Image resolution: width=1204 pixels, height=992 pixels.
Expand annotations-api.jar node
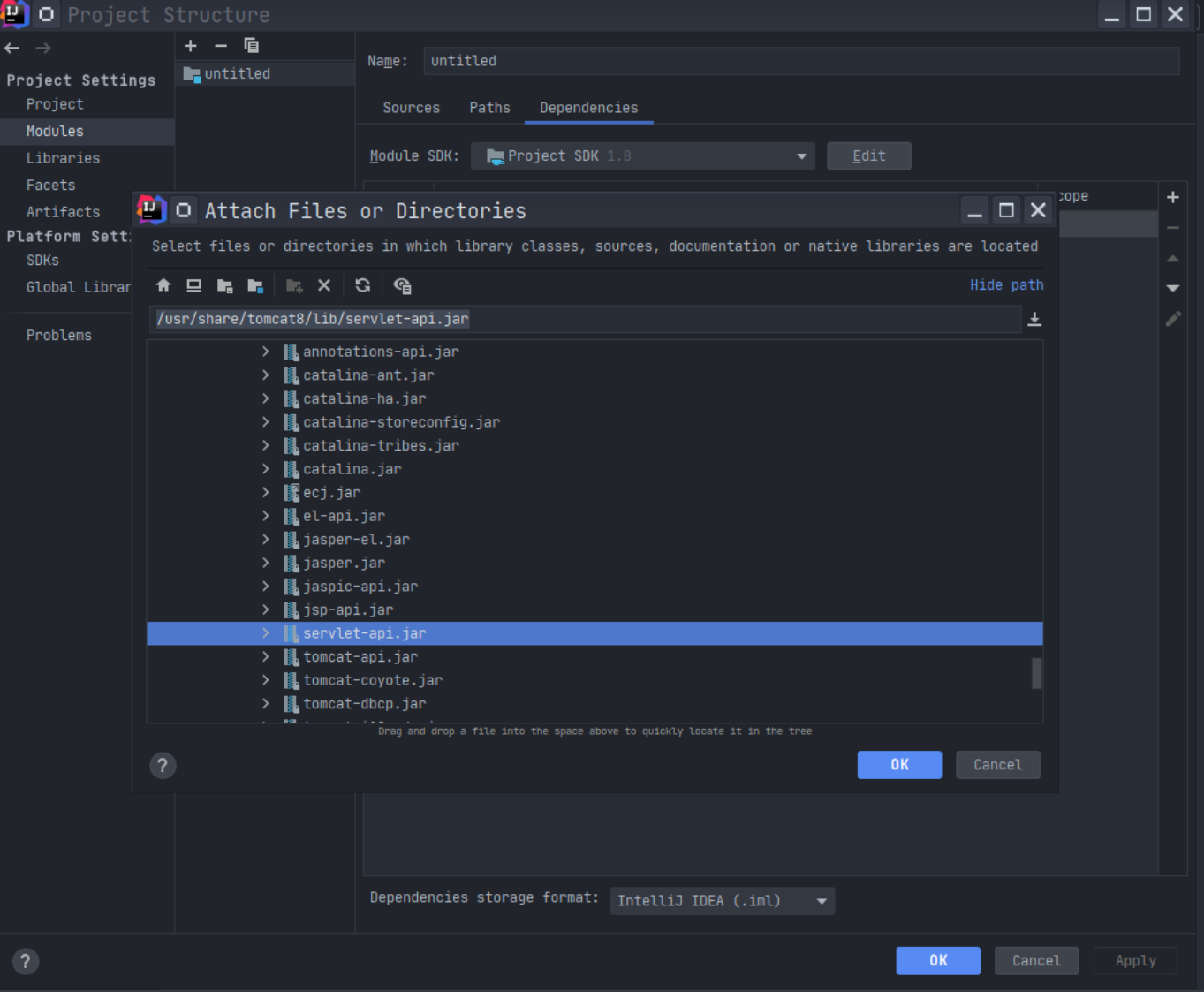tap(265, 352)
